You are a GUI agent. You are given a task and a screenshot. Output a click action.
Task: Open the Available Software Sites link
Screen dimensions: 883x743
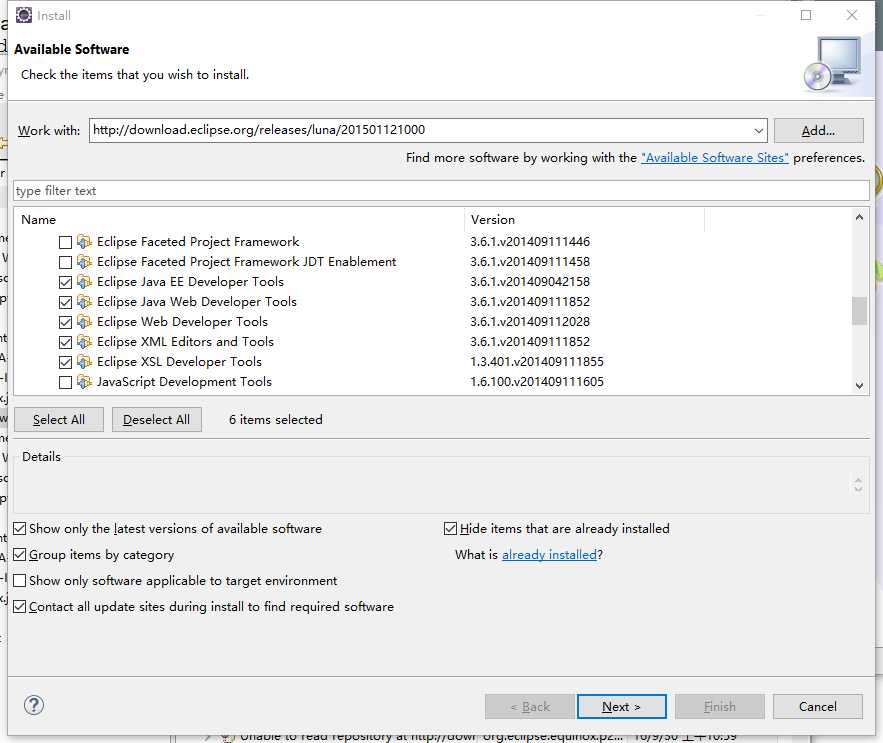[x=715, y=158]
